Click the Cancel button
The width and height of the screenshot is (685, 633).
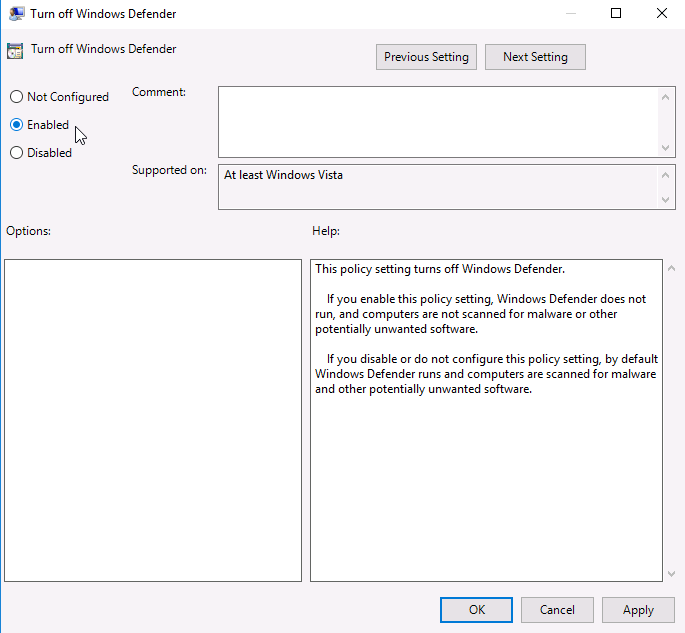click(x=557, y=610)
